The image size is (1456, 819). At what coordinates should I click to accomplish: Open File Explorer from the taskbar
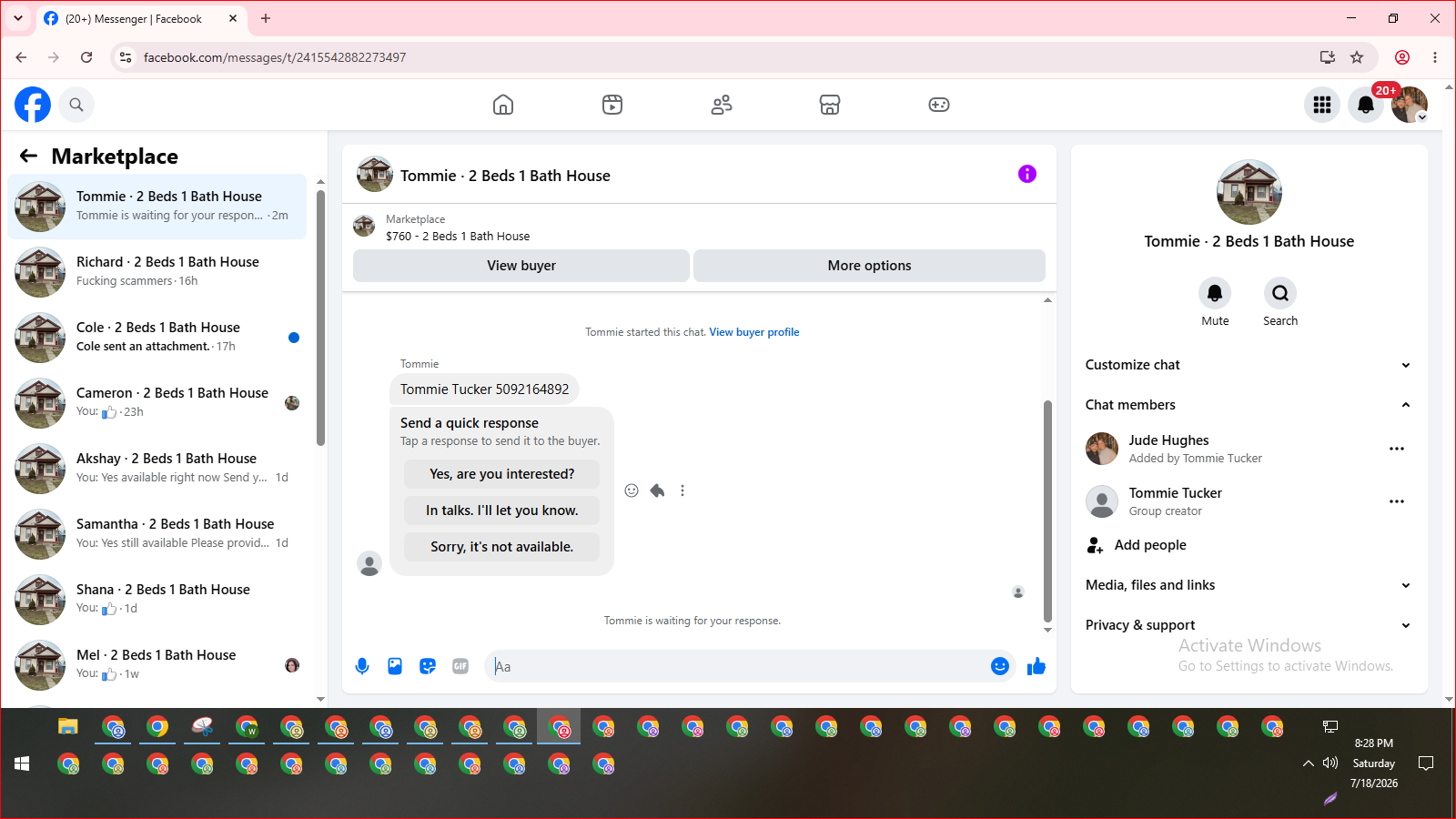coord(68,726)
